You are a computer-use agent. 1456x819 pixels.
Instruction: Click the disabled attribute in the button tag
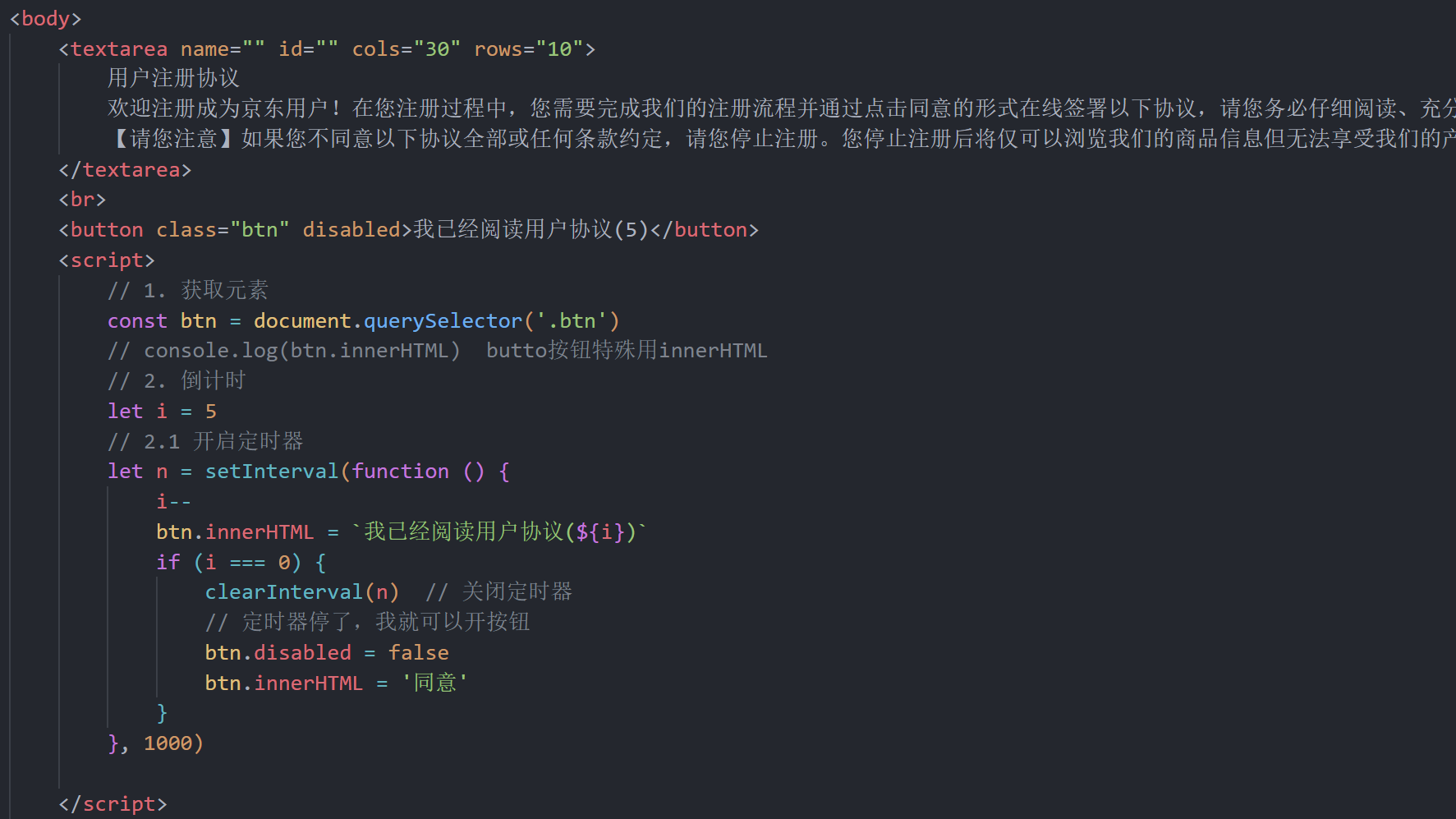click(x=351, y=230)
